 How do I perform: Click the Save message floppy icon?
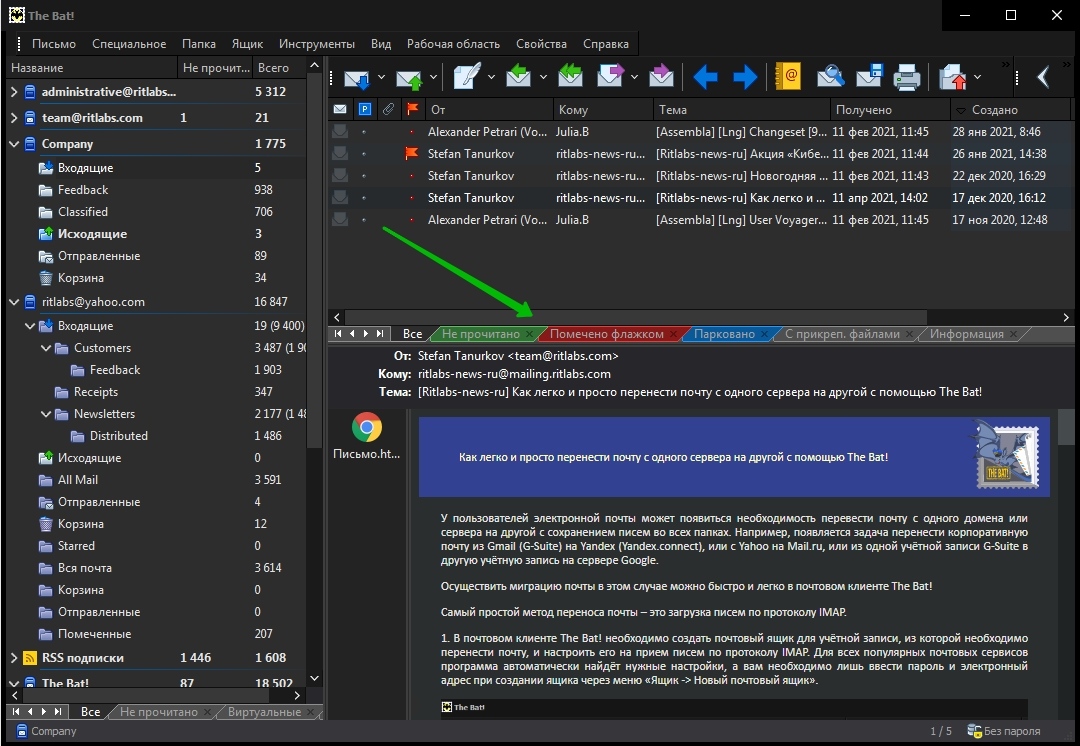pyautogui.click(x=869, y=76)
